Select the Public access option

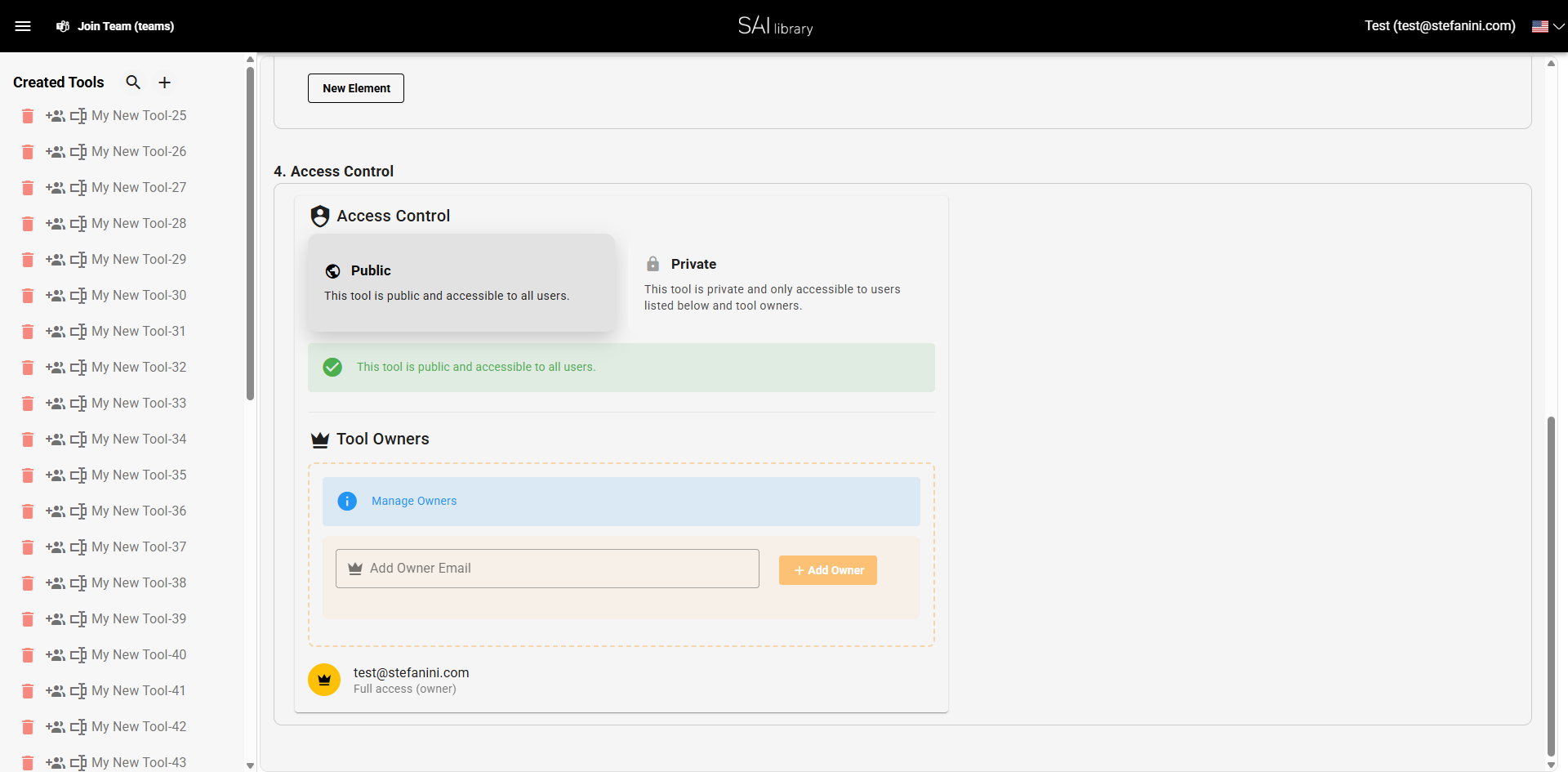pyautogui.click(x=461, y=282)
